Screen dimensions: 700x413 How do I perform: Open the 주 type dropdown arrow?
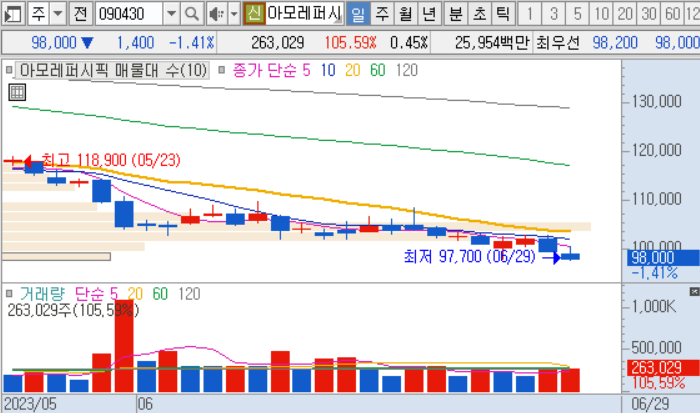click(58, 14)
